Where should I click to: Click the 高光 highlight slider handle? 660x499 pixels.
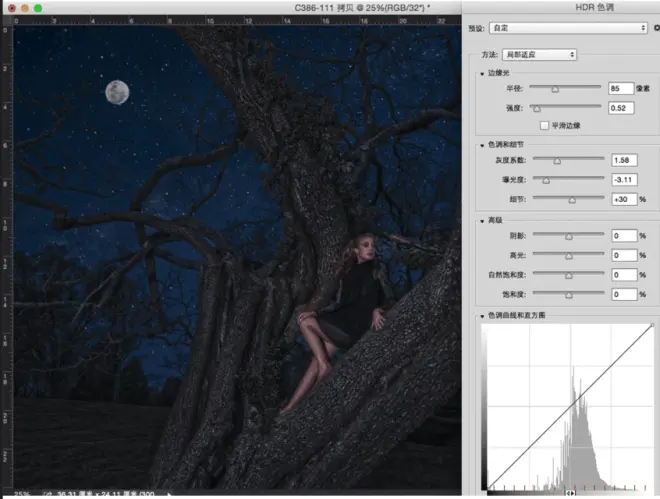(569, 256)
